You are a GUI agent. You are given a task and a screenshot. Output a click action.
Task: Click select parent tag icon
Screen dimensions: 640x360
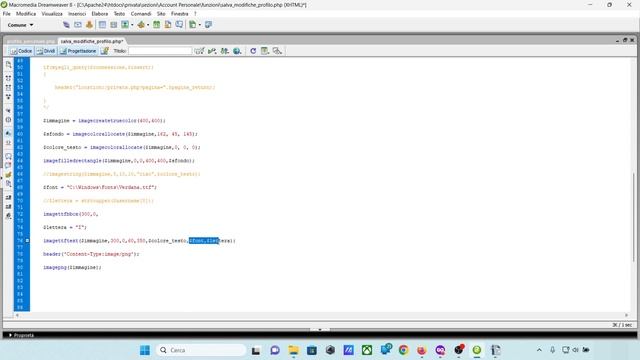[x=8, y=111]
